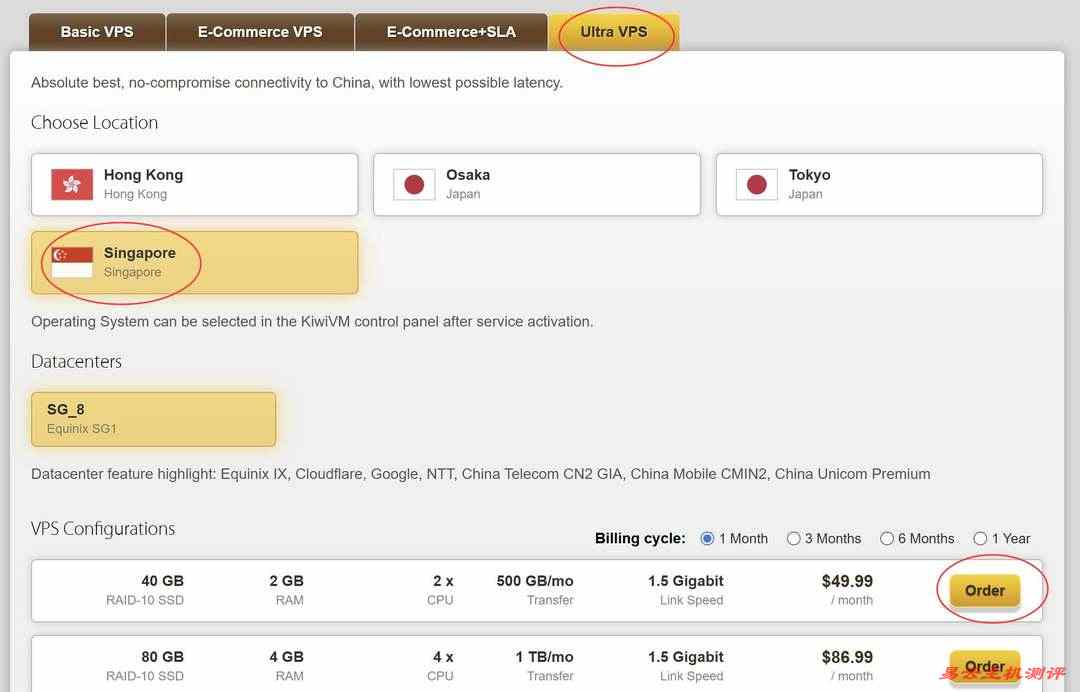This screenshot has height=692, width=1080.
Task: Order the $49.99 per month plan
Action: [x=985, y=591]
